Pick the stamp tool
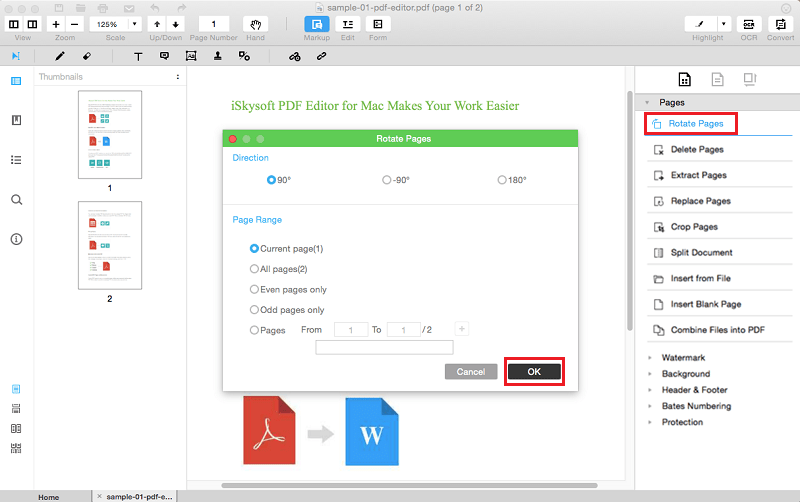800x502 pixels. tap(218, 56)
